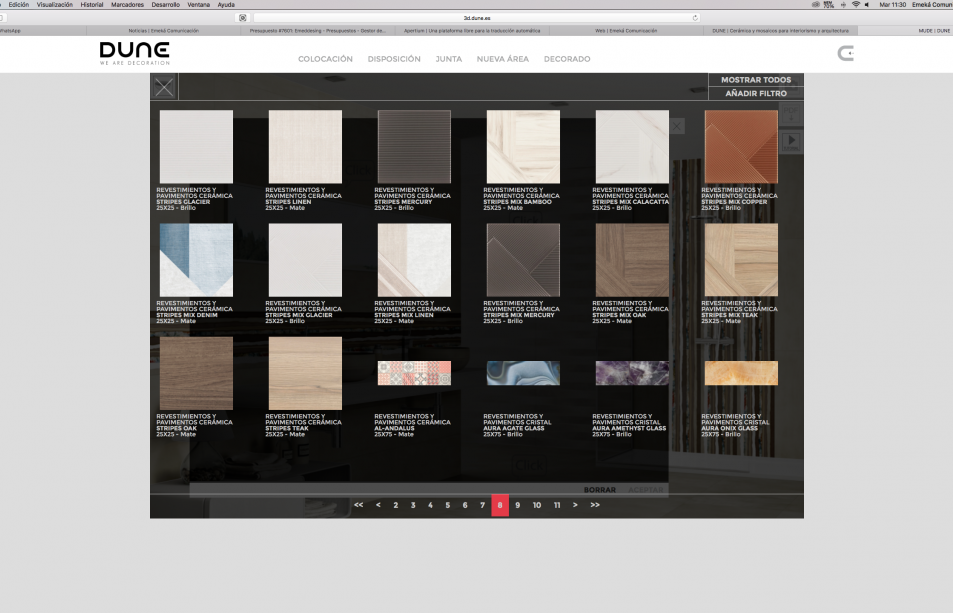Close the tile catalog overlay with X
This screenshot has height=613, width=953.
click(x=164, y=87)
